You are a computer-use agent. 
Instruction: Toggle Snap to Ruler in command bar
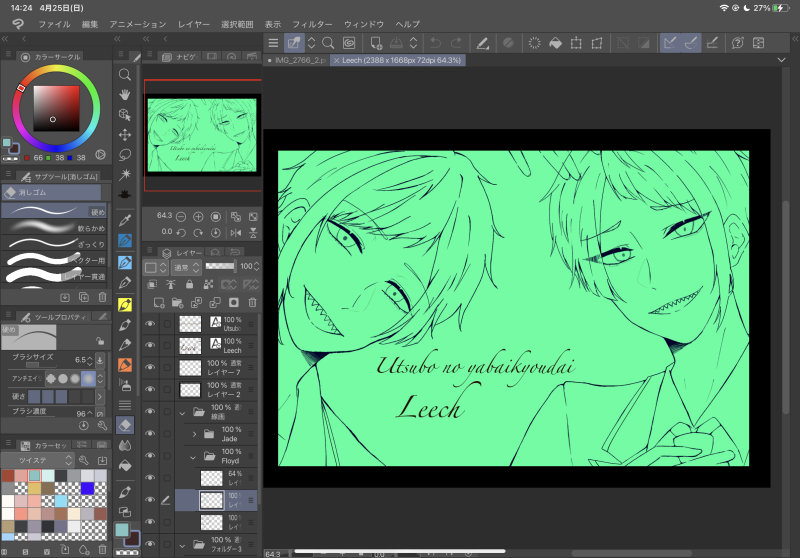[x=670, y=43]
